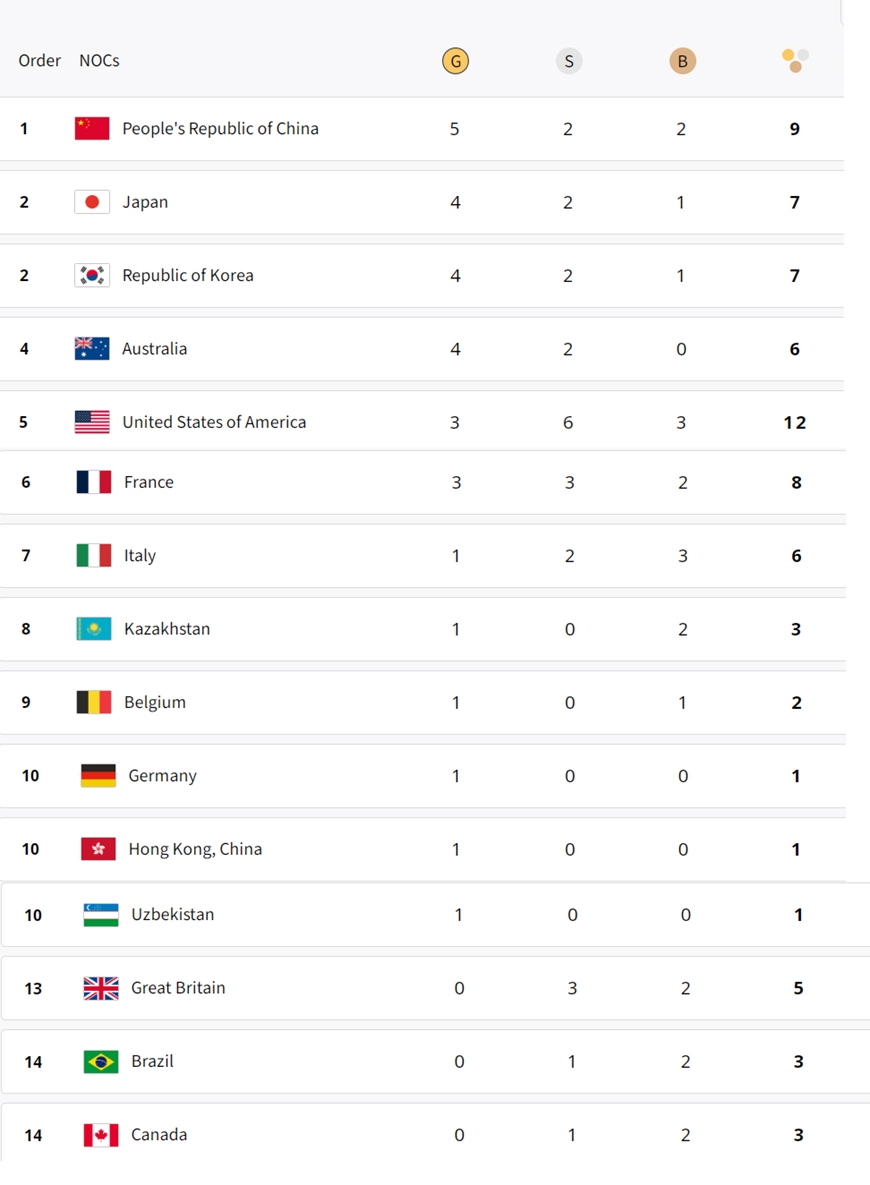Open the United States of America entry

(x=214, y=422)
